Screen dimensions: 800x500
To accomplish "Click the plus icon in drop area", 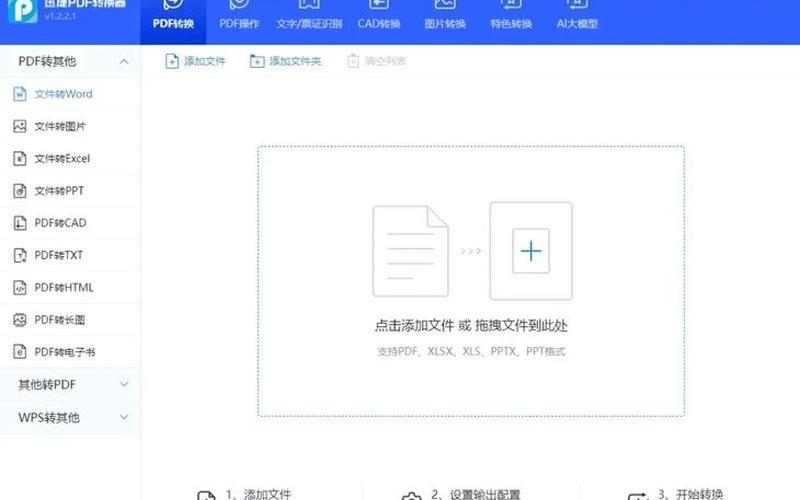I will point(531,251).
